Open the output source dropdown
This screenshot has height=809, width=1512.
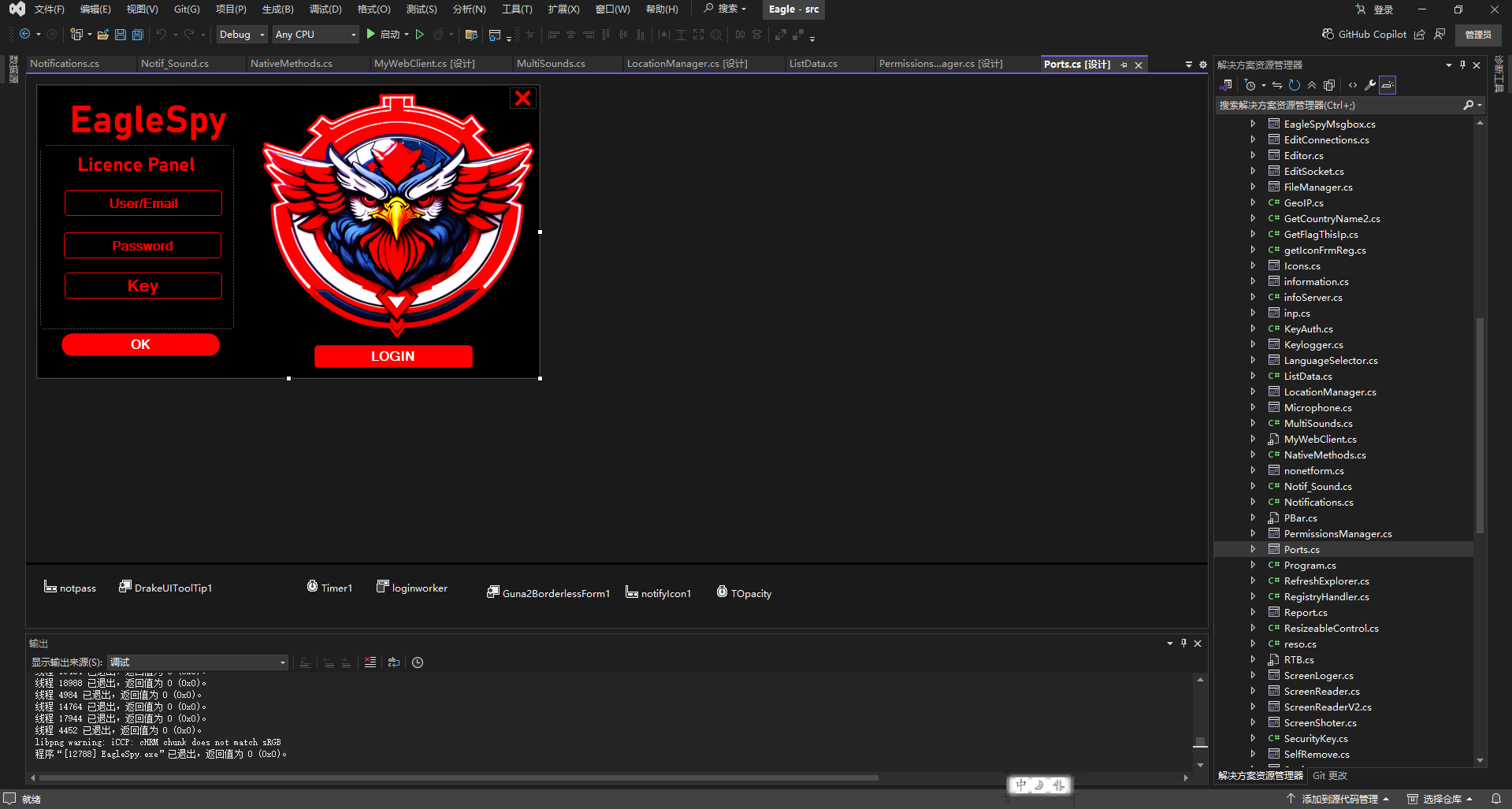[198, 662]
